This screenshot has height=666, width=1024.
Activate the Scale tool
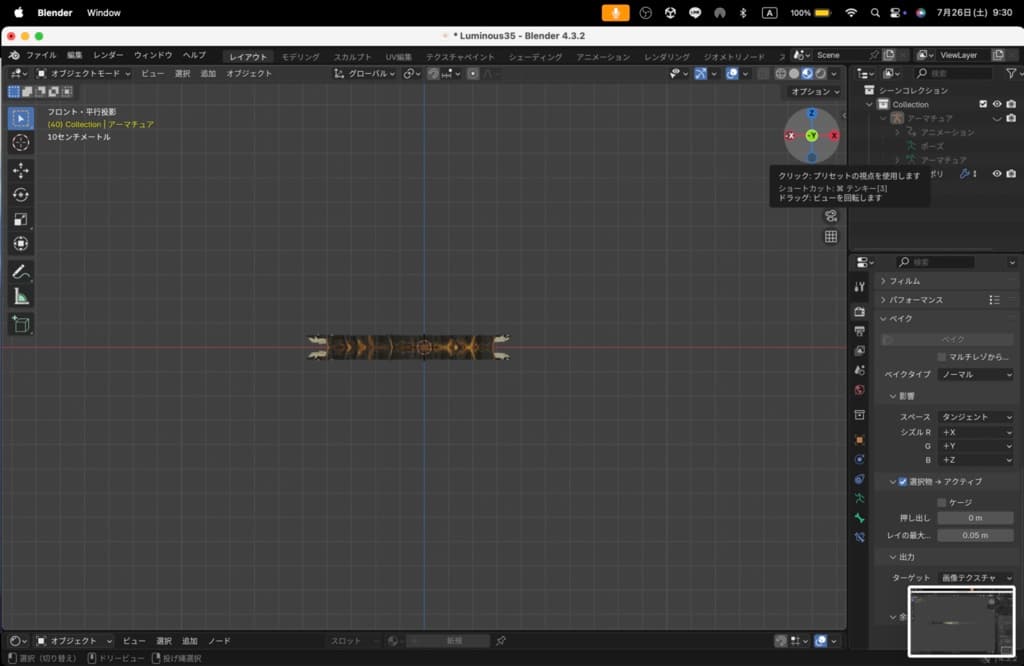pyautogui.click(x=21, y=219)
